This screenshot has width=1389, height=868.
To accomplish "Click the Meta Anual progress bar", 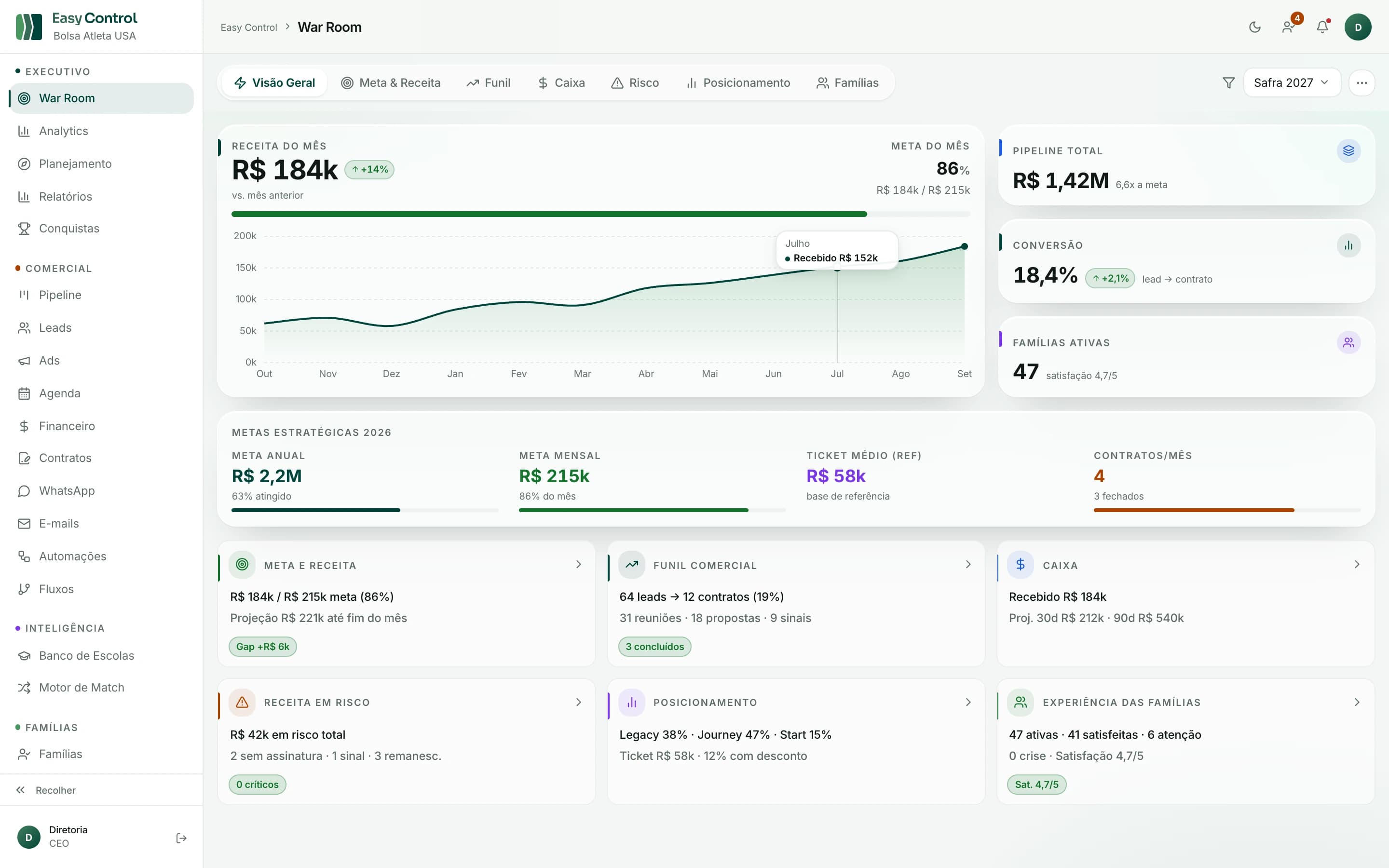I will click(x=365, y=510).
